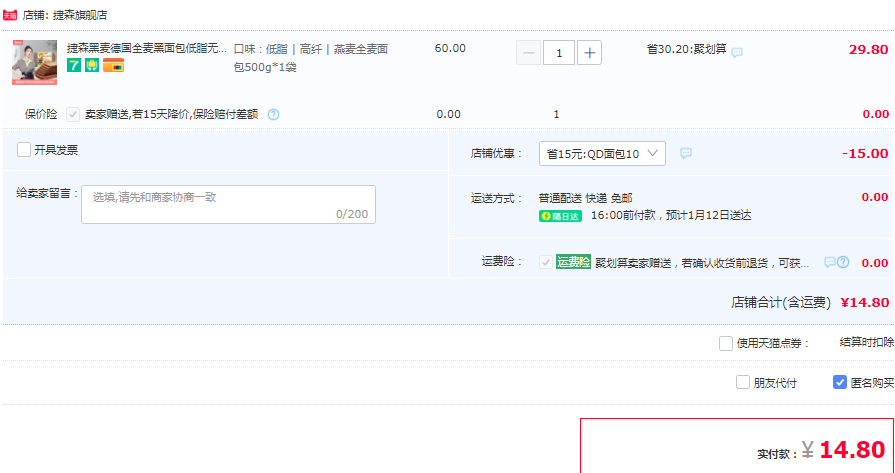Click the quantity input field
The height and width of the screenshot is (473, 895).
pyautogui.click(x=559, y=53)
